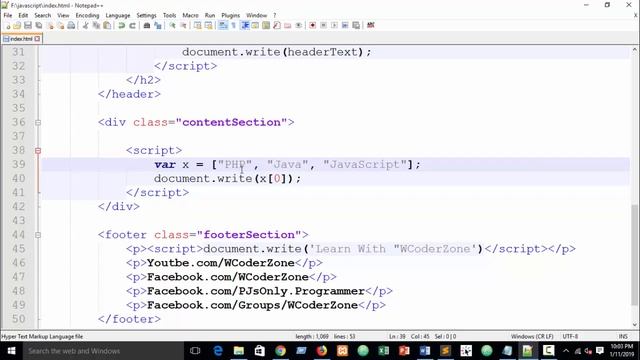The height and width of the screenshot is (360, 640).
Task: Open Firefox from the taskbar
Action: pos(322,351)
